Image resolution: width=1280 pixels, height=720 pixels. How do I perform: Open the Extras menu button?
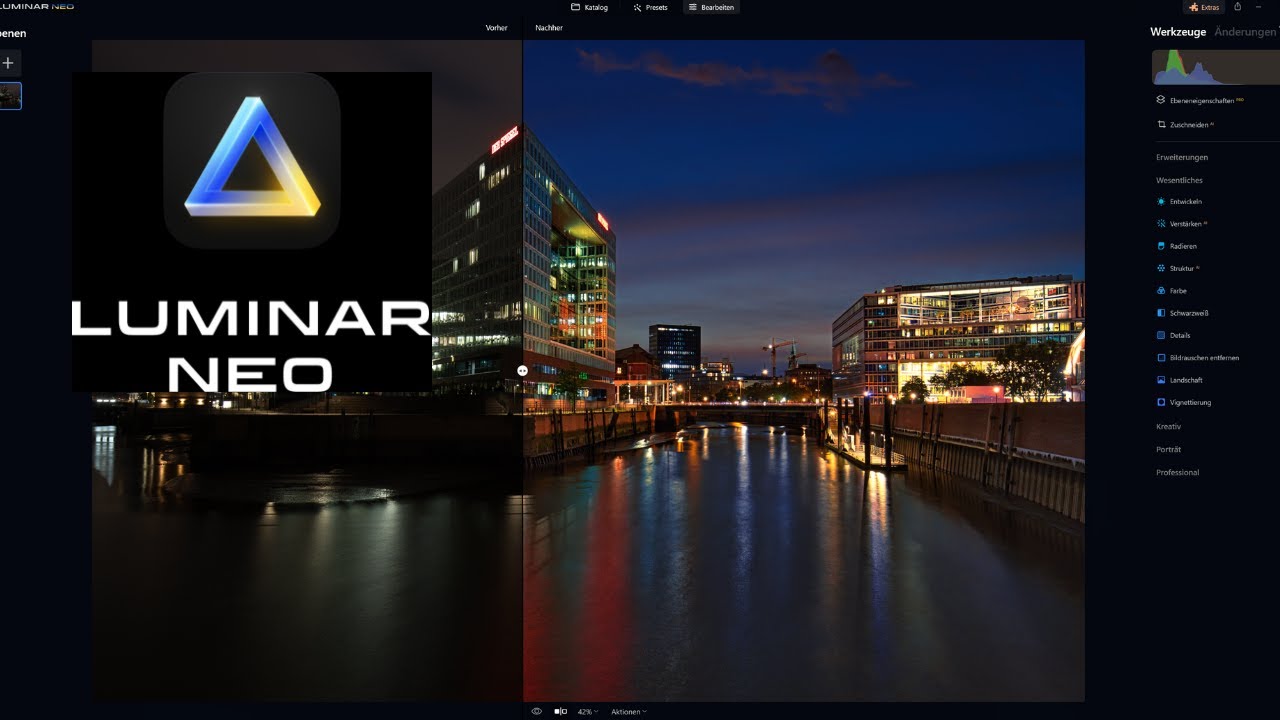(x=1204, y=7)
